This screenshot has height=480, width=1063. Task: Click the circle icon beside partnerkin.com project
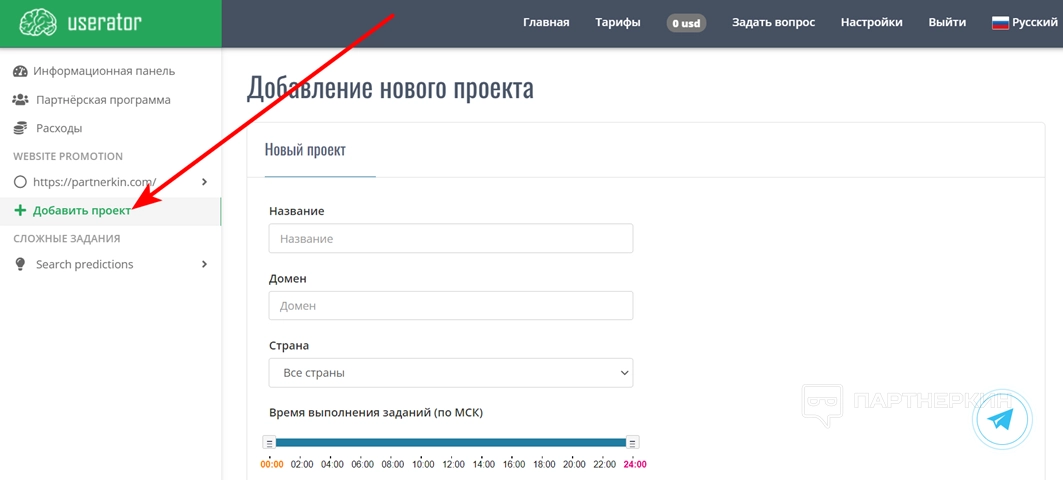point(20,182)
